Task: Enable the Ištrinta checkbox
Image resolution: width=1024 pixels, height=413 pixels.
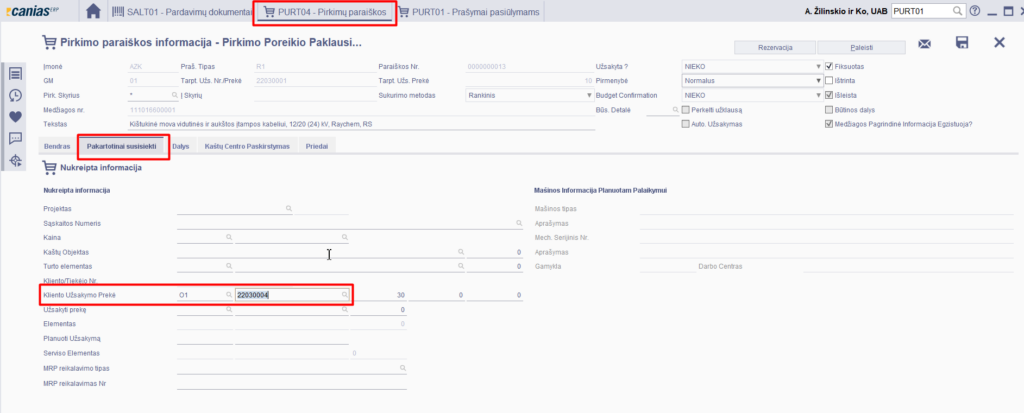Action: tap(828, 80)
